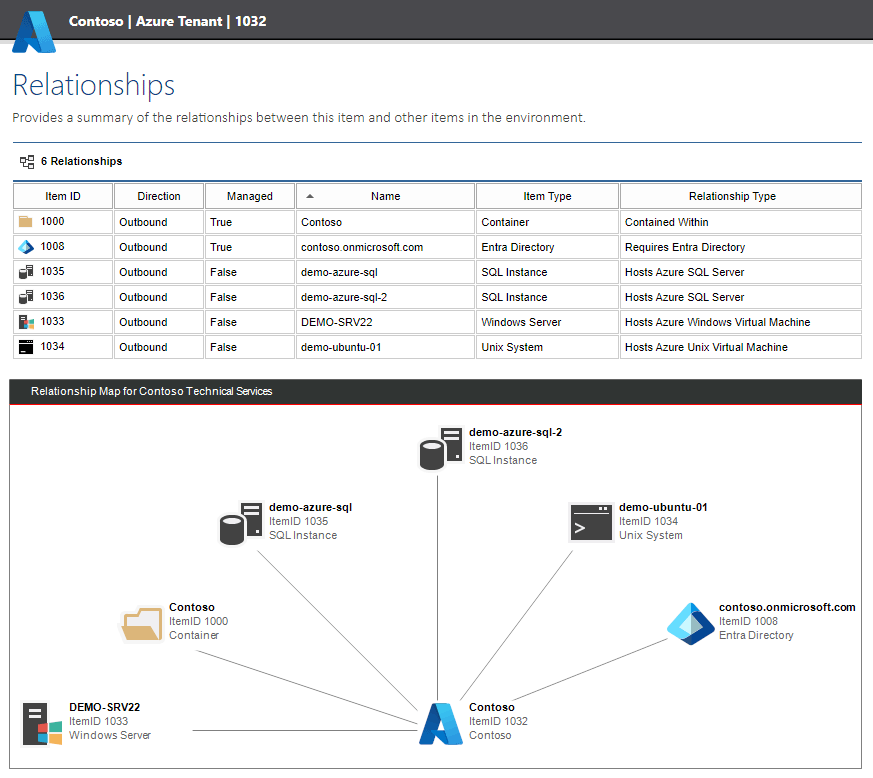Click the 'Container' item type cell
The height and width of the screenshot is (778, 873).
click(547, 222)
